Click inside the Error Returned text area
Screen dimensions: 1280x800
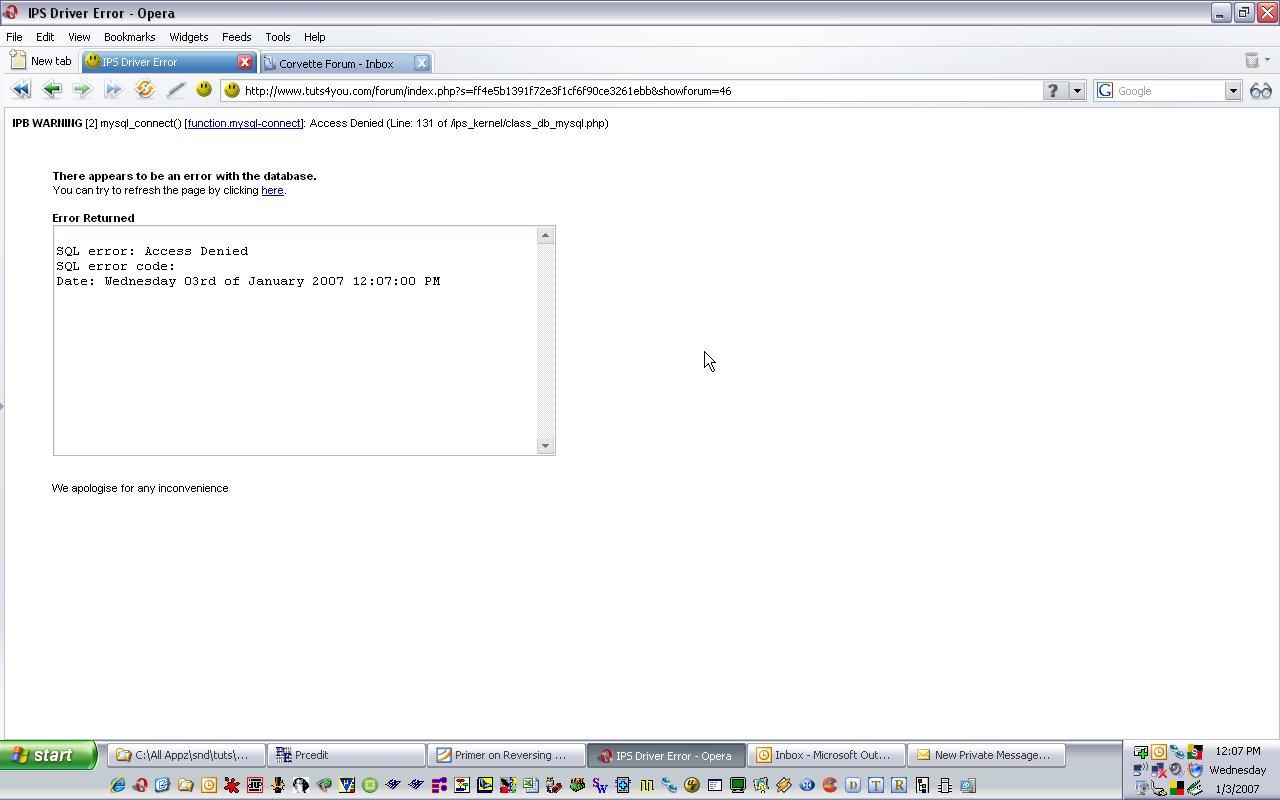pos(295,340)
